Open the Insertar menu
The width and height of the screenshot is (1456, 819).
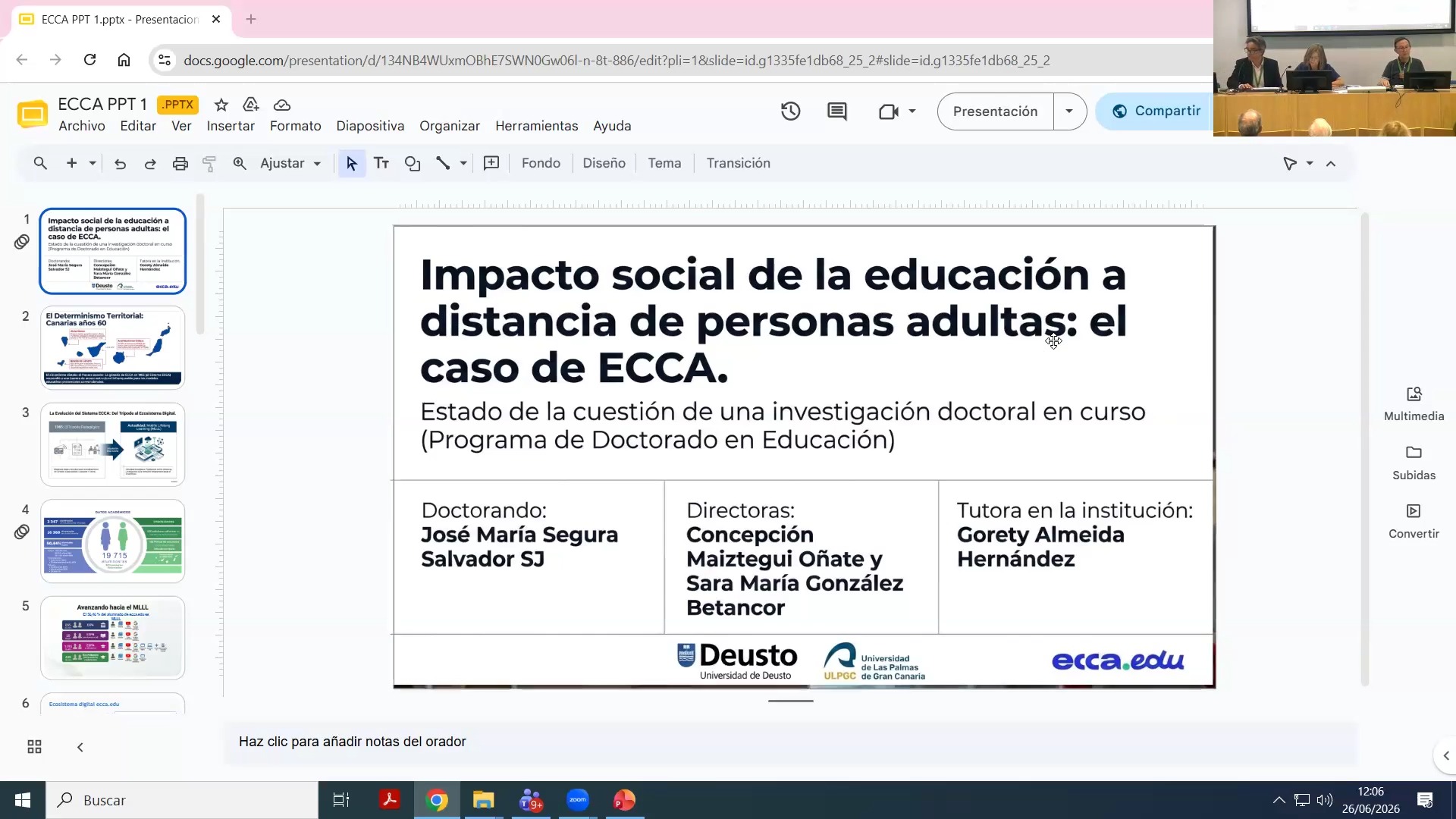[x=231, y=126]
